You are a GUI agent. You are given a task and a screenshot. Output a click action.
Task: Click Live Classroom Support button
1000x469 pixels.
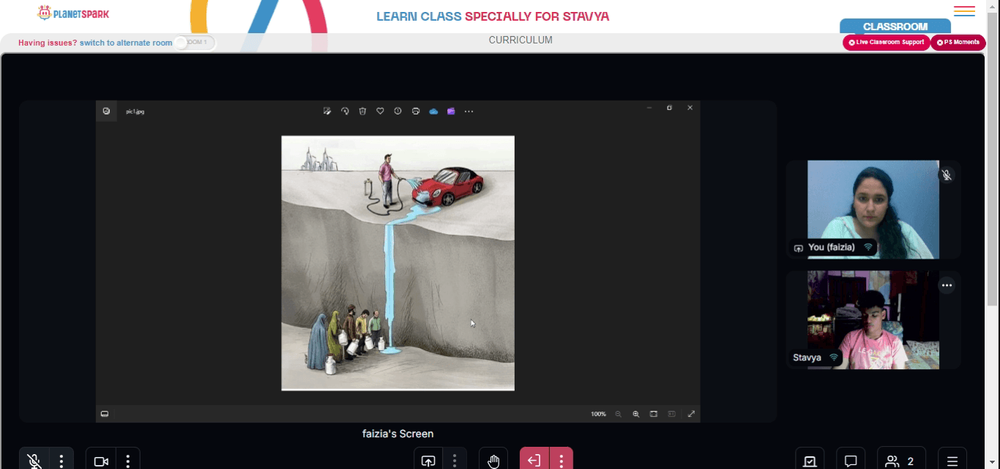click(886, 42)
